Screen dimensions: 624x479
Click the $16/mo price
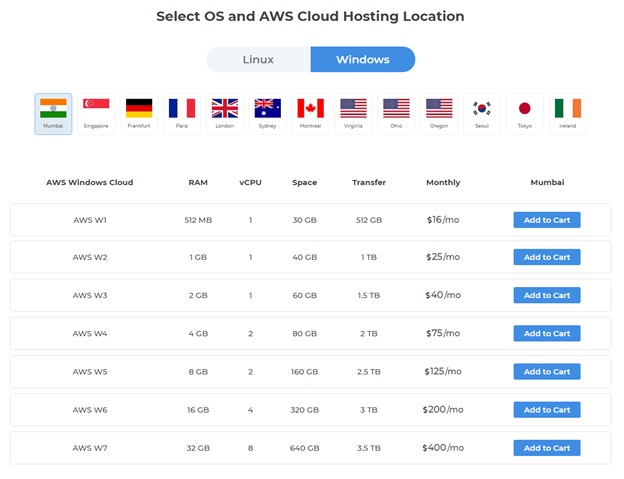pyautogui.click(x=443, y=220)
